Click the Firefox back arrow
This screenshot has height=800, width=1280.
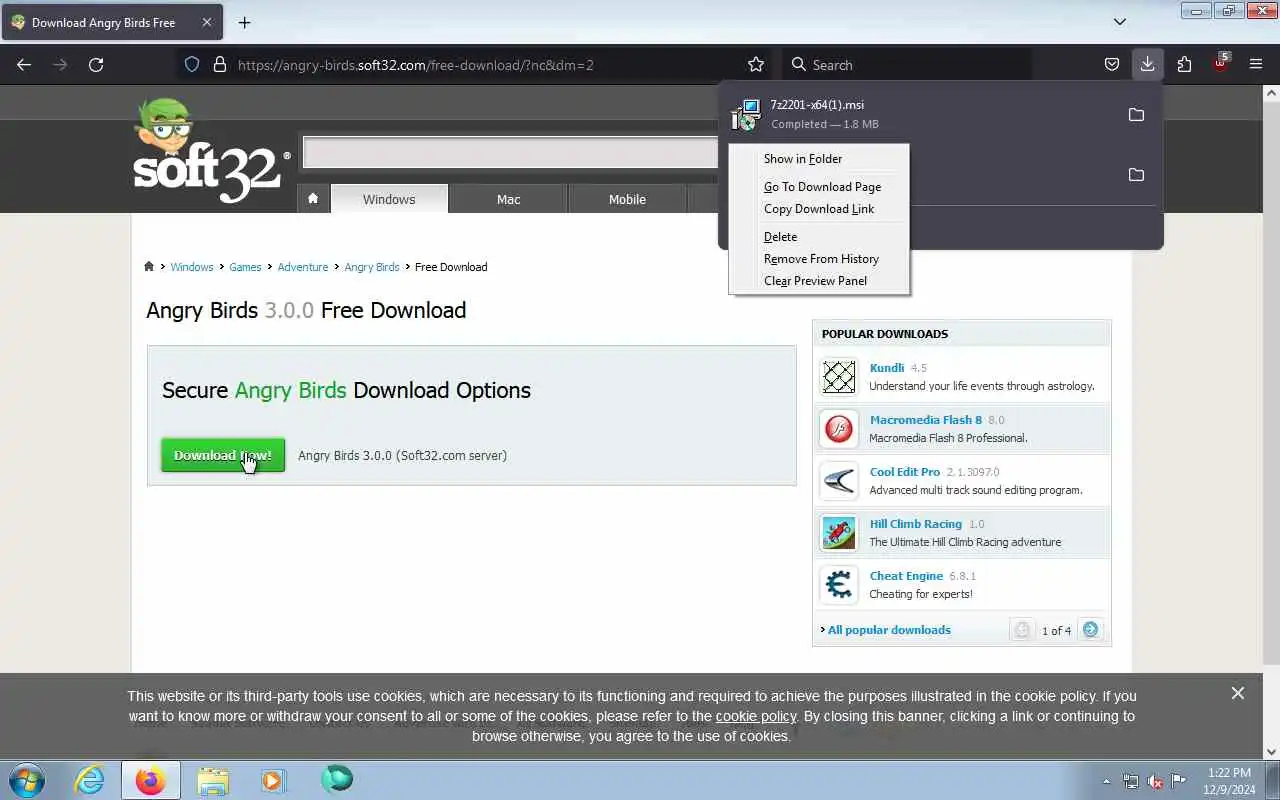point(24,65)
